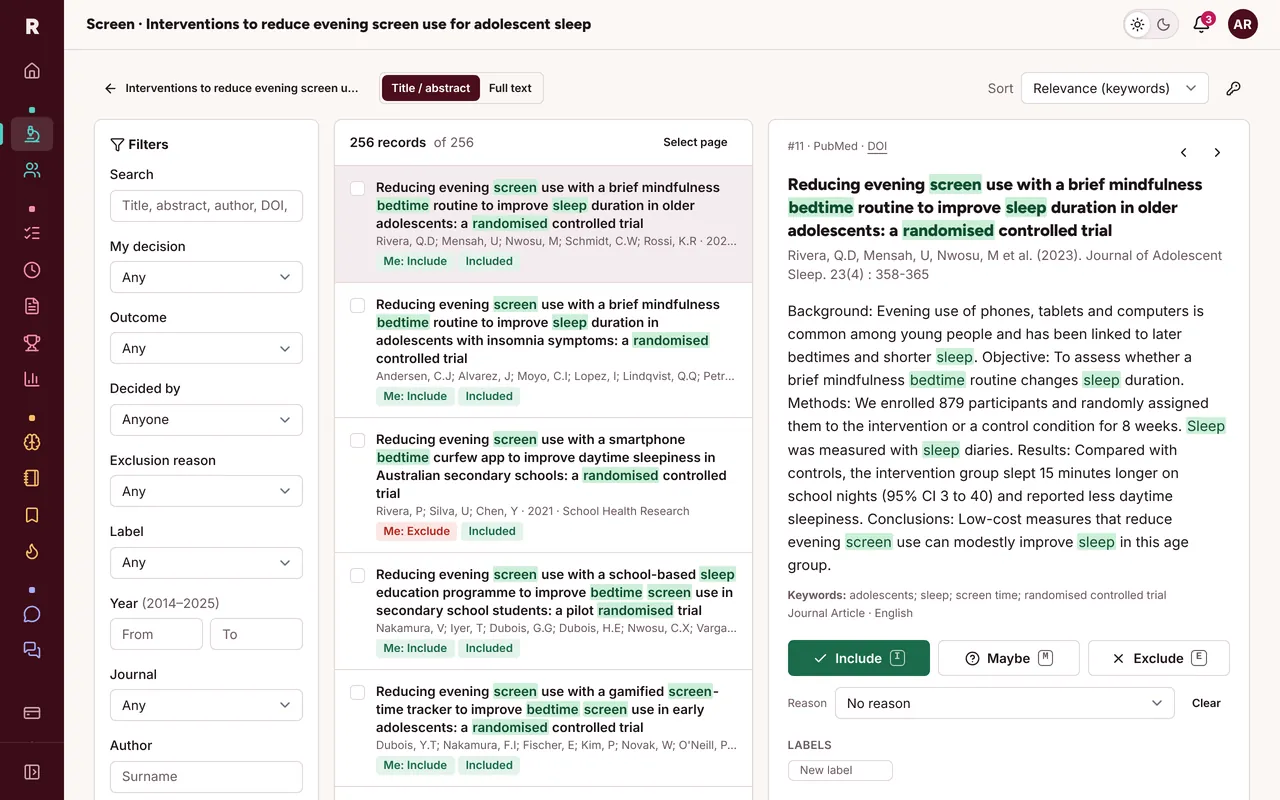The image size is (1280, 800).
Task: Open notifications bell with badge 3
Action: tap(1202, 25)
